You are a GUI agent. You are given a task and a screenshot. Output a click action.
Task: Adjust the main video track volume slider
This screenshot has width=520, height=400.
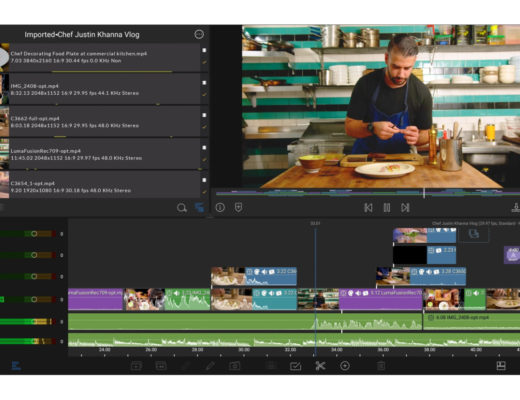34,299
